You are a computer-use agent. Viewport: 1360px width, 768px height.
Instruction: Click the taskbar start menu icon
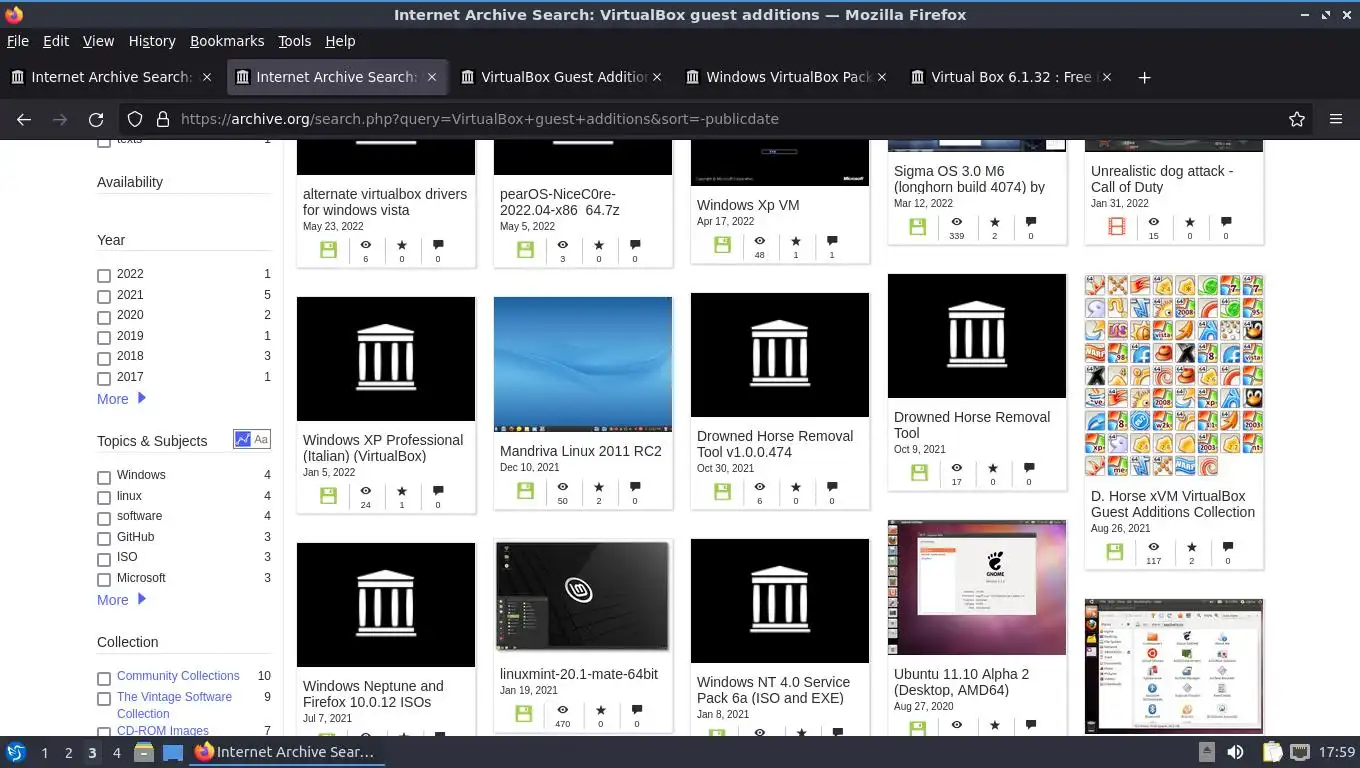(16, 752)
